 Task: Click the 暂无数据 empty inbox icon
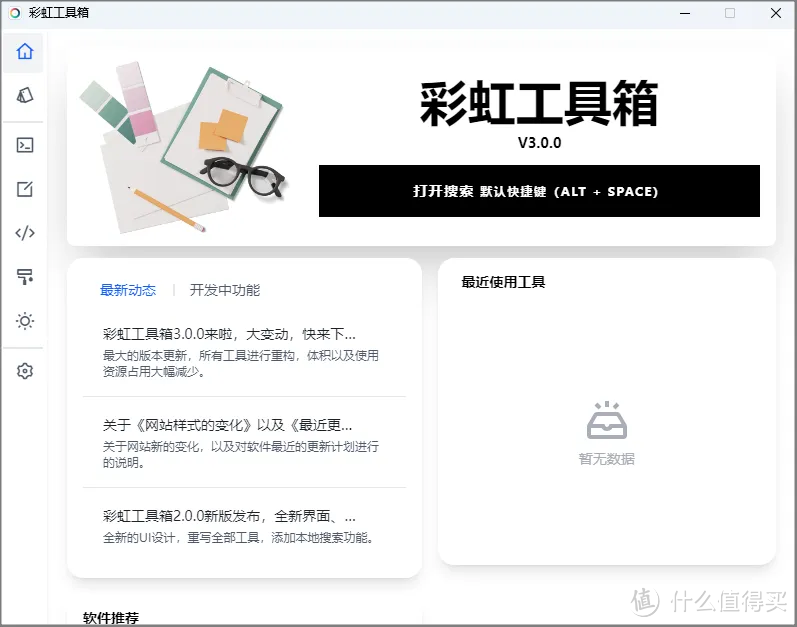point(606,421)
